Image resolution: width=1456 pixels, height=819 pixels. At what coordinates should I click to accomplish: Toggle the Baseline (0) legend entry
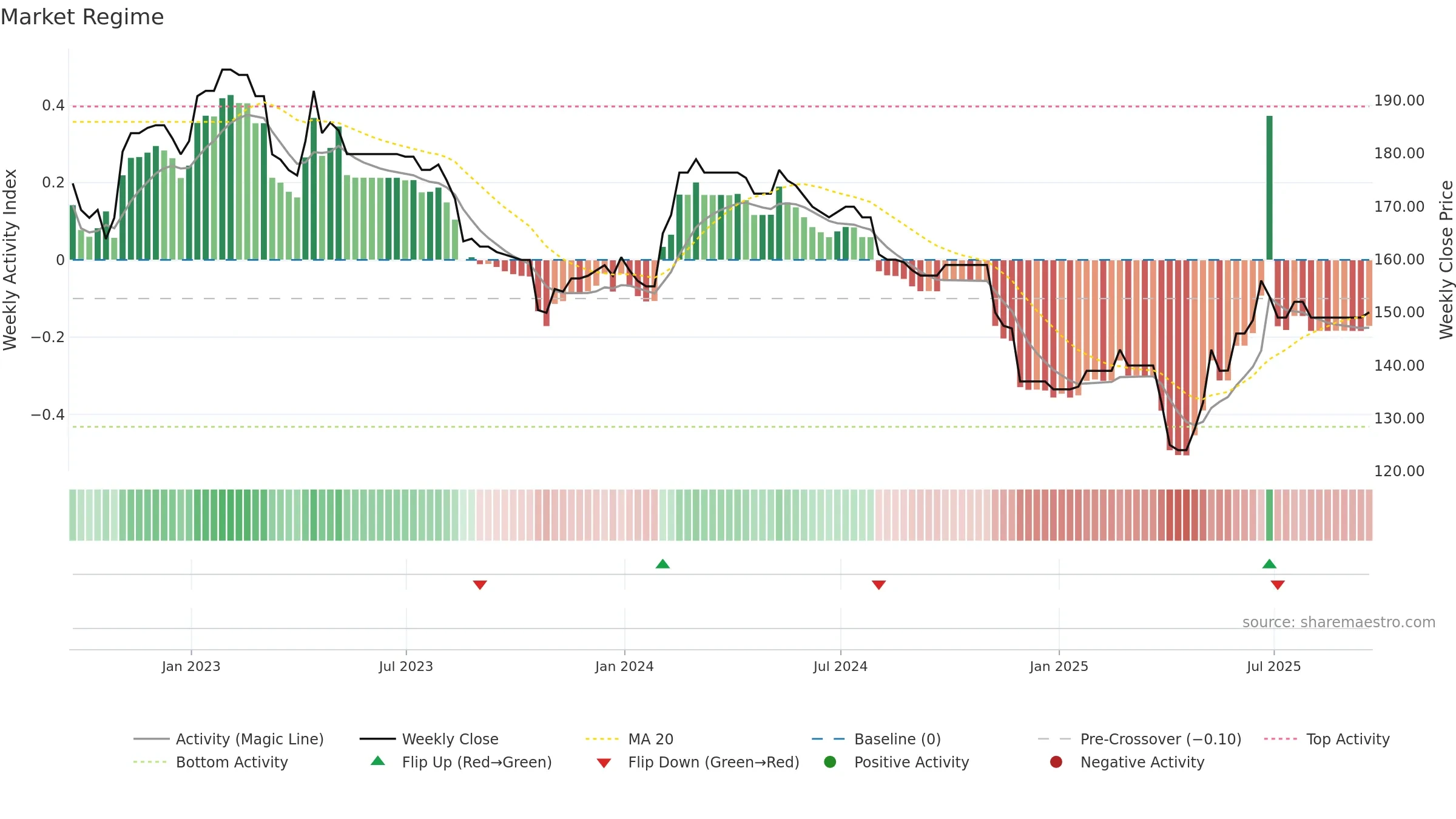click(x=876, y=739)
